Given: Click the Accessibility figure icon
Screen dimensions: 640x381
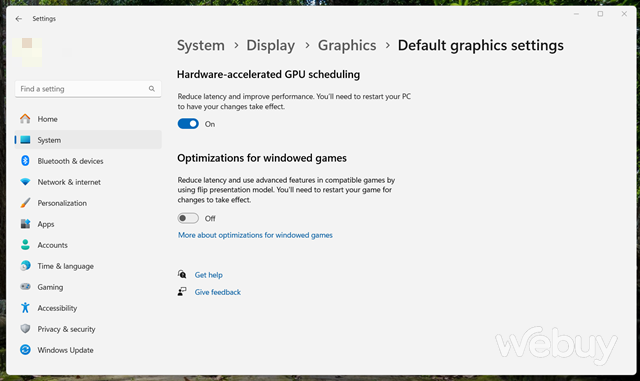Looking at the screenshot, I should click(x=25, y=307).
